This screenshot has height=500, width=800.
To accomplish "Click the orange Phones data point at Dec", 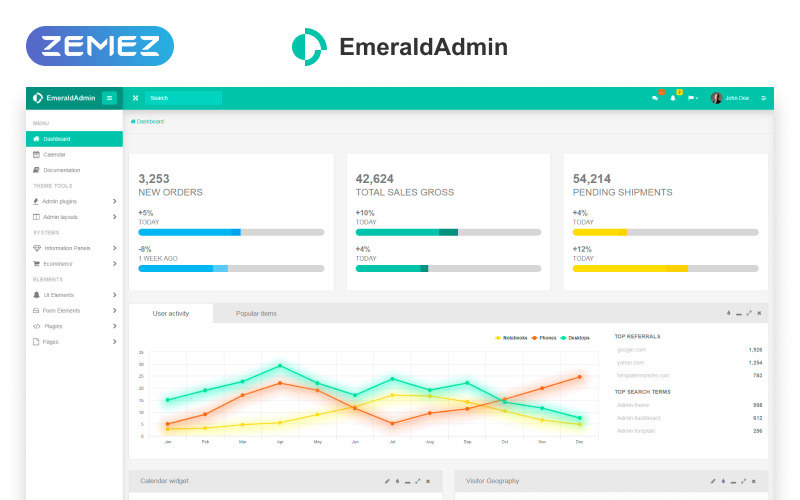I will tap(580, 377).
